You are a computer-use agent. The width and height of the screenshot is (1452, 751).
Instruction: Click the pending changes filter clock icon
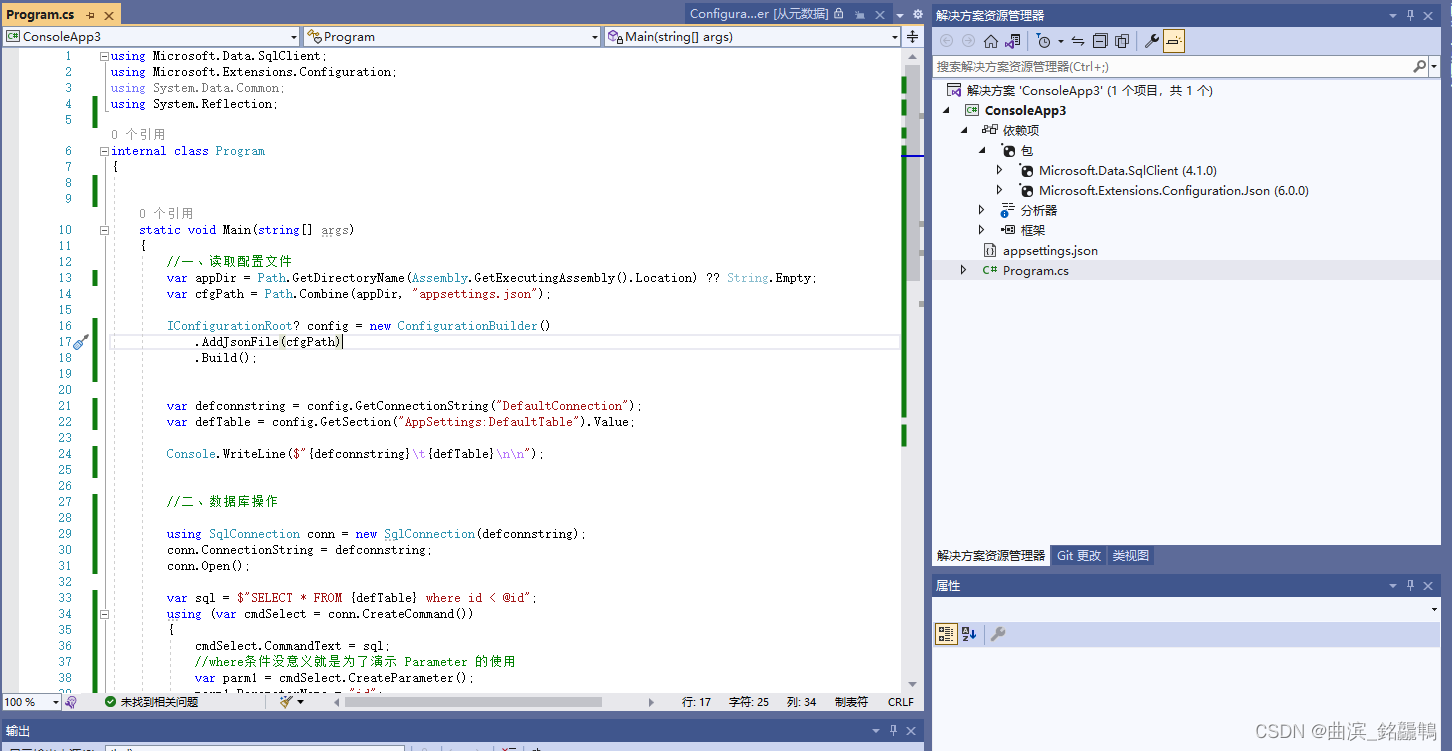pos(1043,41)
